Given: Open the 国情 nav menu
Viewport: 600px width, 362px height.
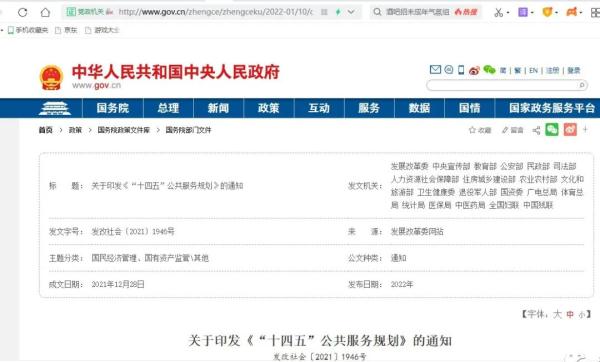Looking at the screenshot, I should pos(470,108).
